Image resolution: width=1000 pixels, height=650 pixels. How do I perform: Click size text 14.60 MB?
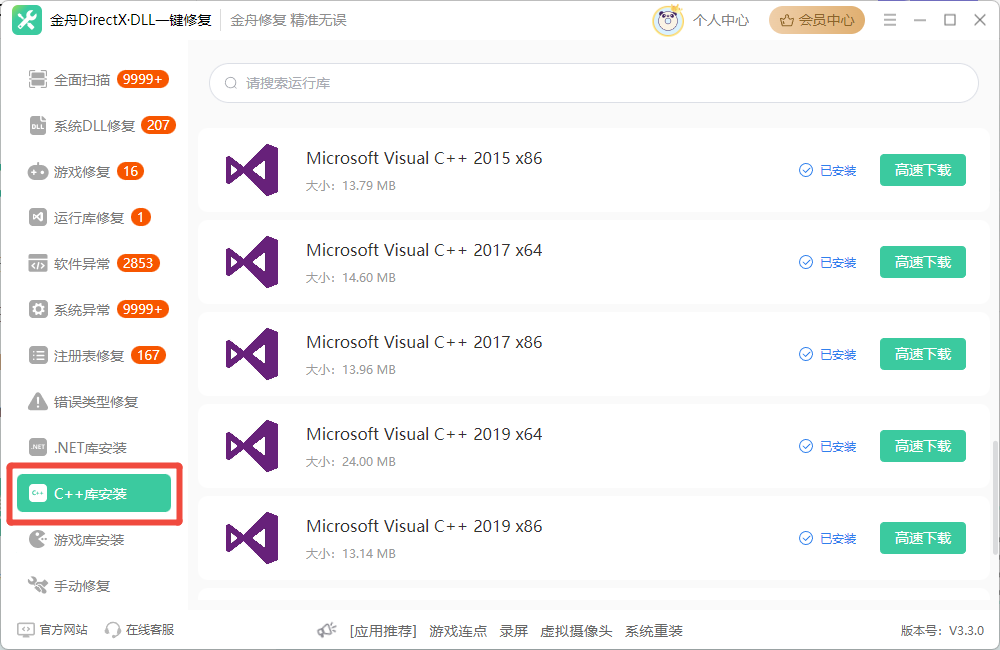click(x=369, y=277)
